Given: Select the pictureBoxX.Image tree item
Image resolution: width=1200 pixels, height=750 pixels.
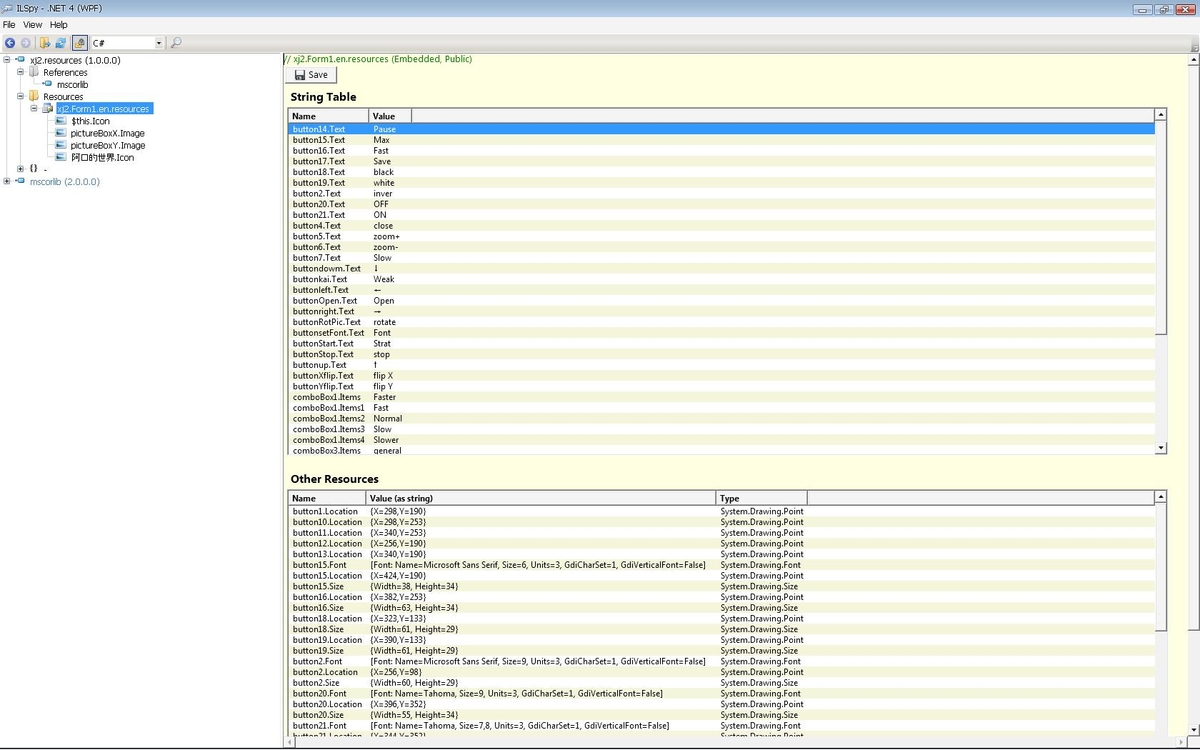Looking at the screenshot, I should tap(107, 133).
